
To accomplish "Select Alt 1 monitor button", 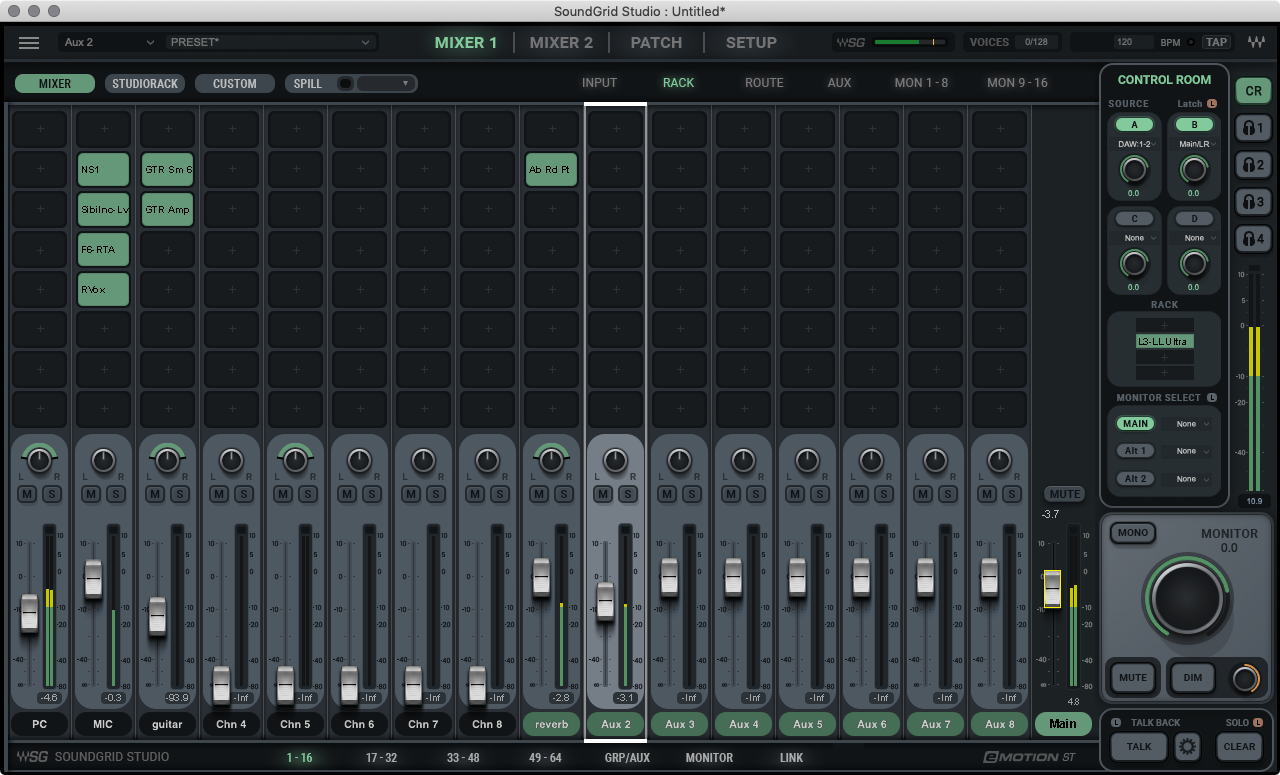I will [x=1135, y=451].
